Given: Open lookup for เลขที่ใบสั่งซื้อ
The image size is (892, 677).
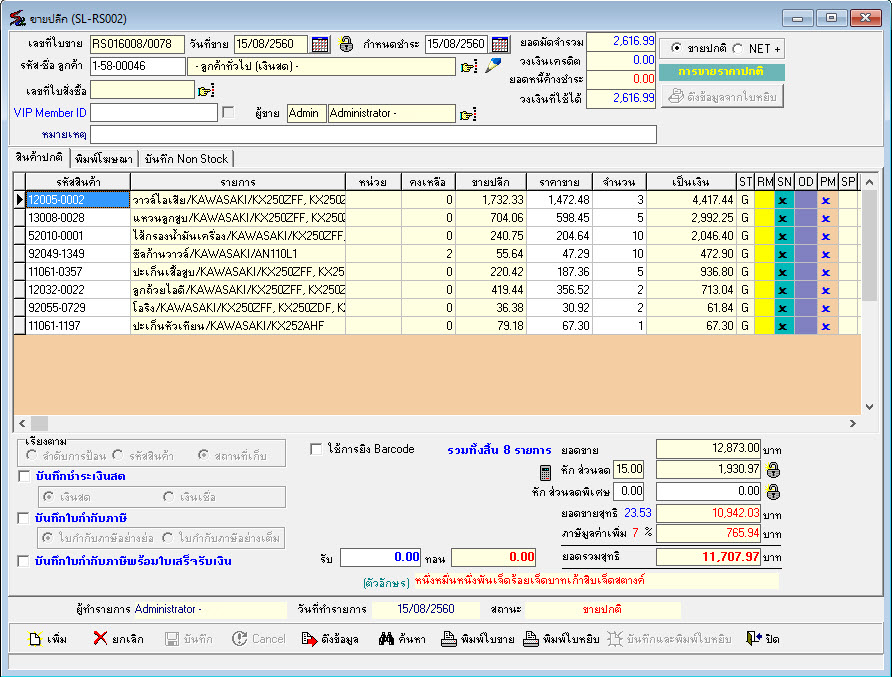Looking at the screenshot, I should (205, 90).
